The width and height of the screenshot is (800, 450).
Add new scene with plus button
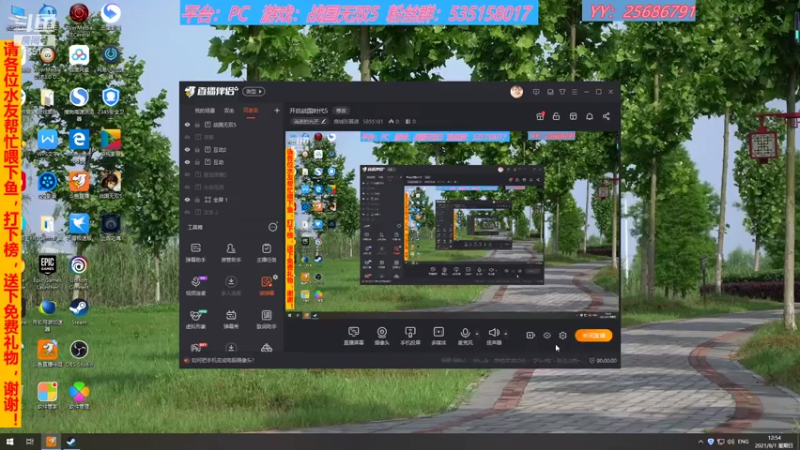click(277, 110)
